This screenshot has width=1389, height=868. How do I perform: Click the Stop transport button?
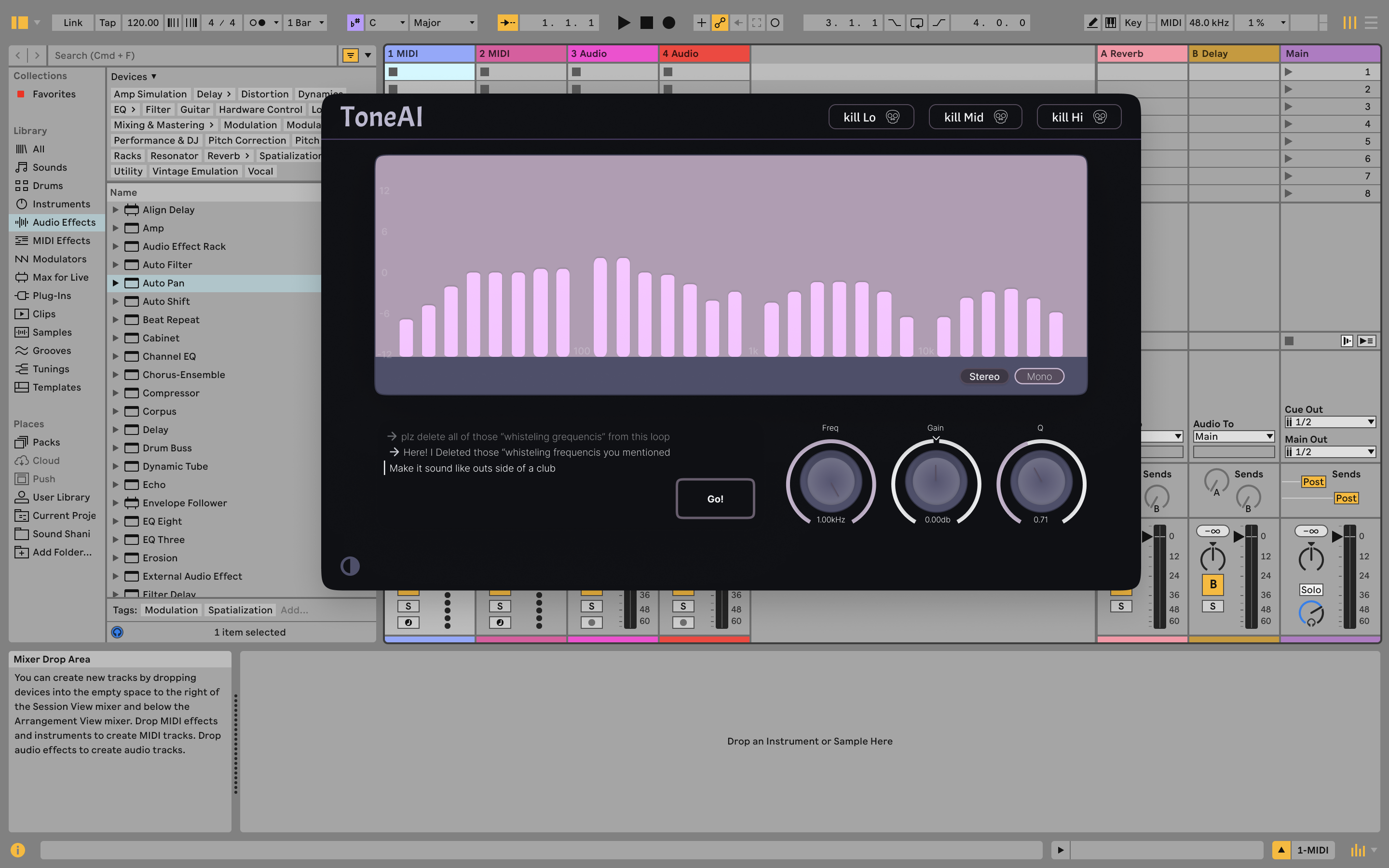click(646, 22)
